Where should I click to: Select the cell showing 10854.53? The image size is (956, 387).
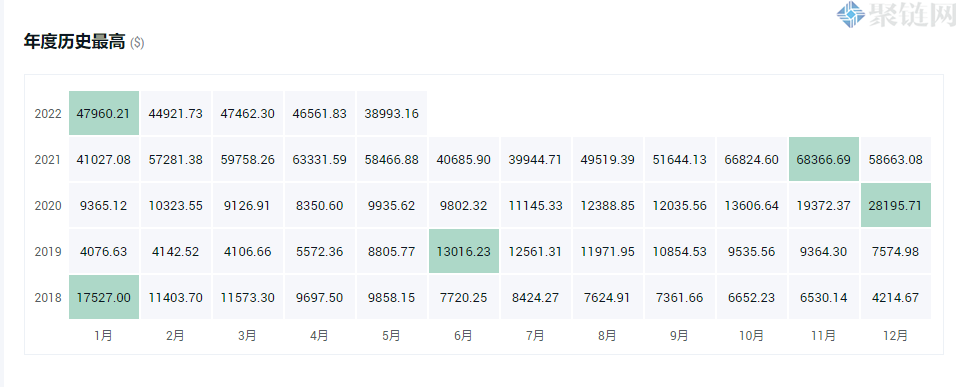[x=679, y=251]
